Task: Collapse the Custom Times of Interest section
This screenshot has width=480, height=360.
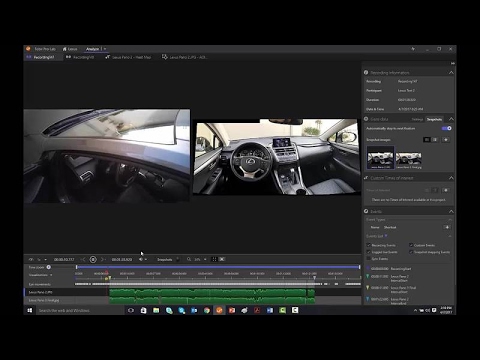Action: click(451, 178)
